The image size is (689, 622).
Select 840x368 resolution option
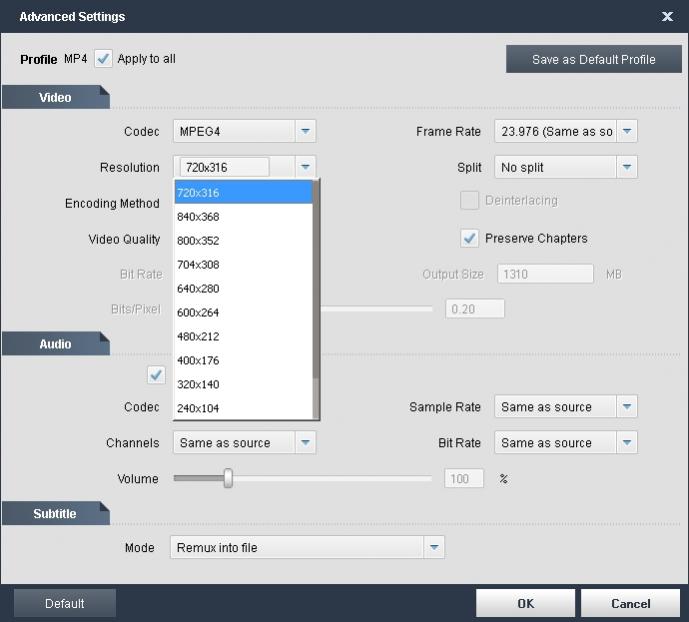coord(243,217)
